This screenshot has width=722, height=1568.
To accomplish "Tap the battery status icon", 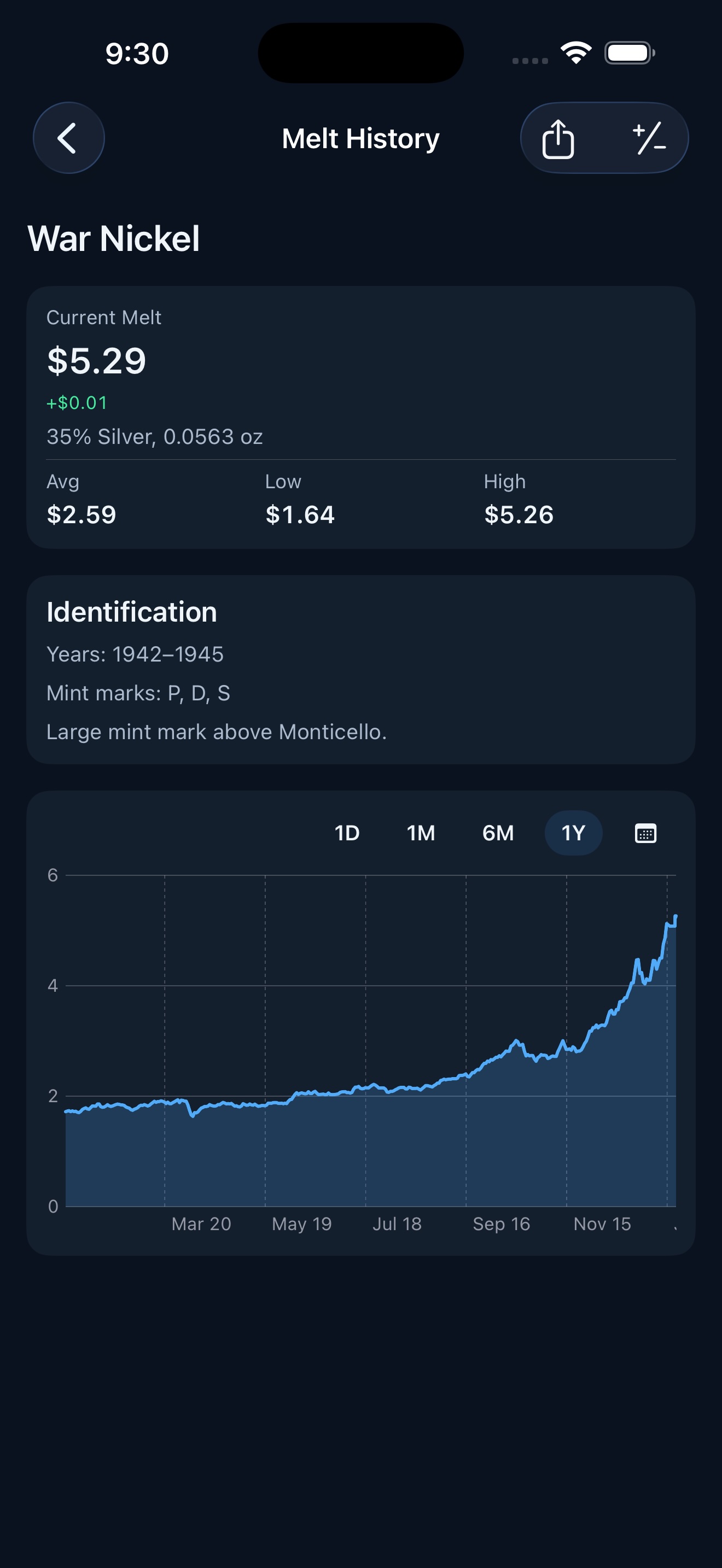I will point(630,53).
